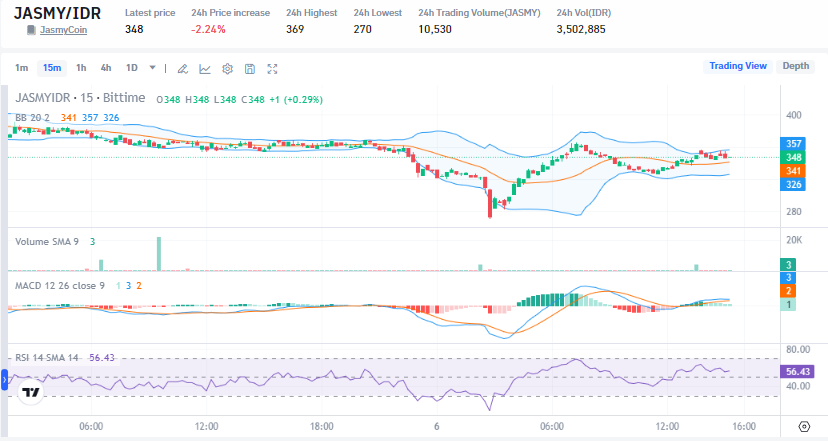Select the 1m timeframe
The image size is (828, 441).
(x=22, y=68)
